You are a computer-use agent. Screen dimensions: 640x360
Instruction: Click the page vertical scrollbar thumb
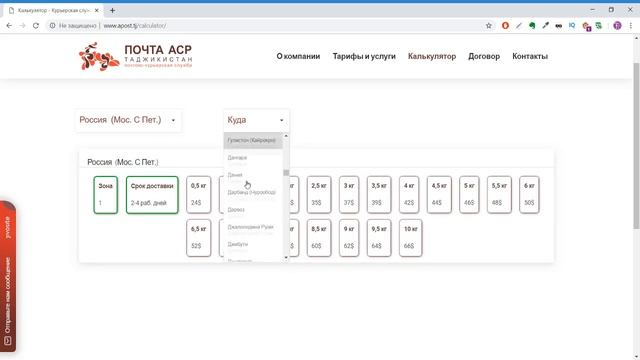pos(636,146)
